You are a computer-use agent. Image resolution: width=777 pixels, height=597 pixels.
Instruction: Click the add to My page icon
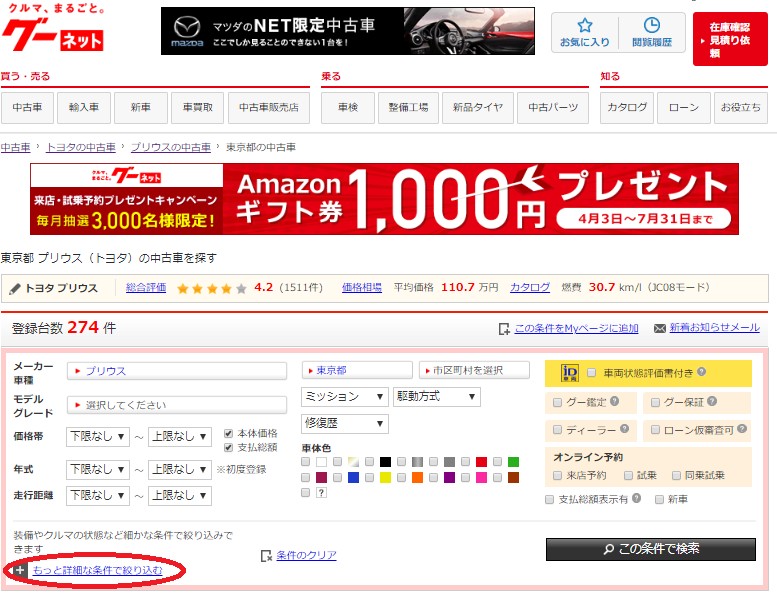(504, 328)
